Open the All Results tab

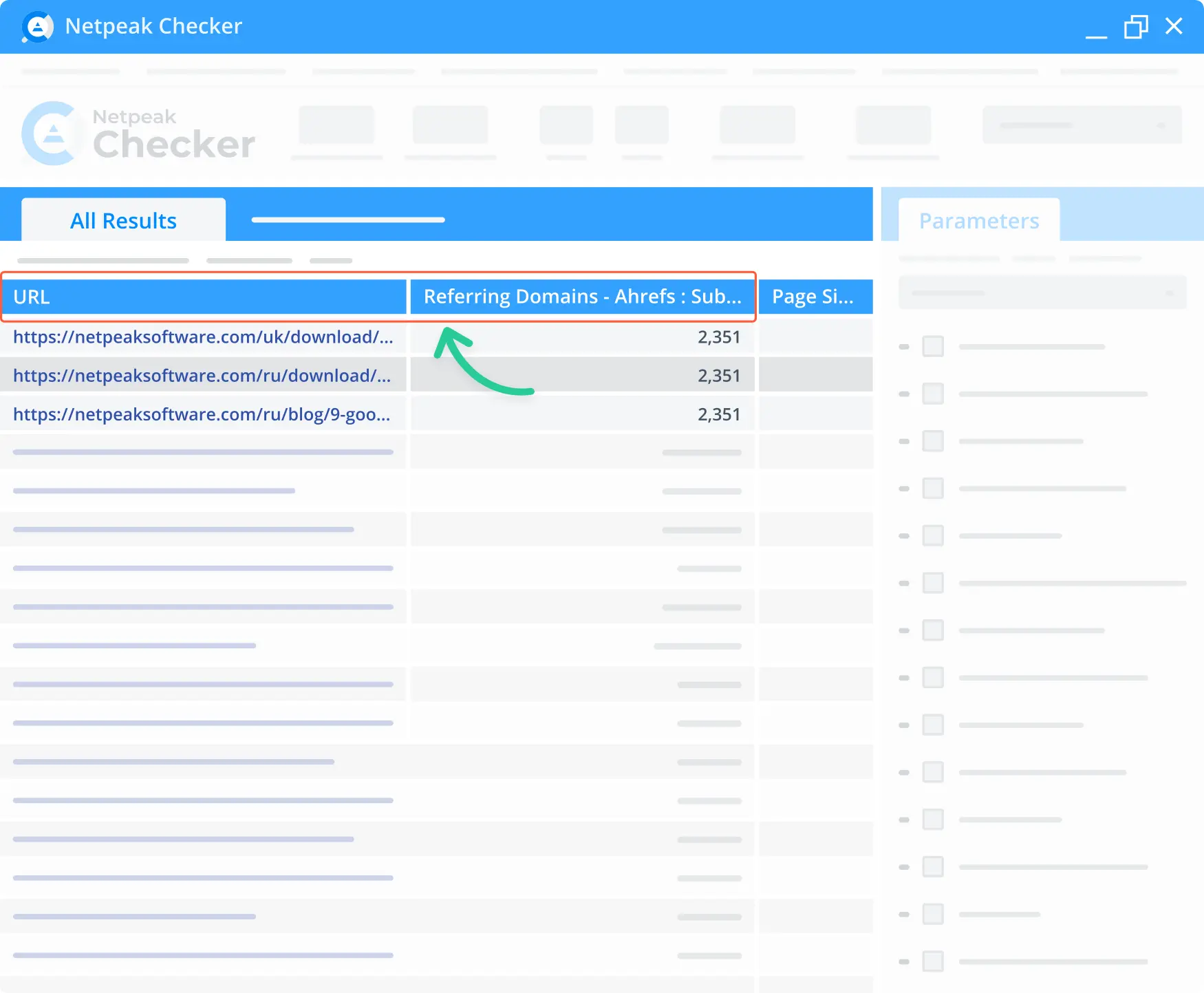124,221
